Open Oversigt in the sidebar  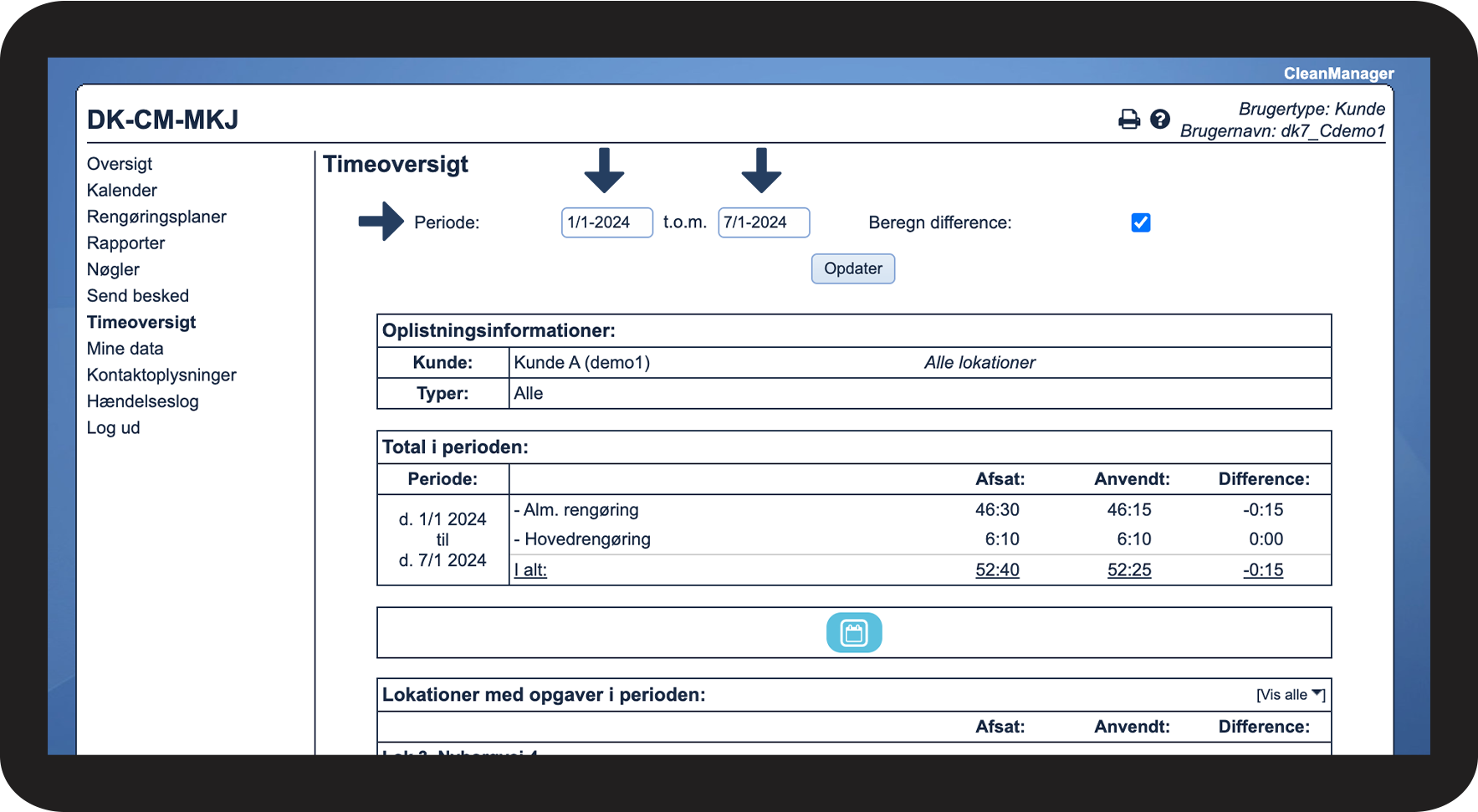coord(120,164)
